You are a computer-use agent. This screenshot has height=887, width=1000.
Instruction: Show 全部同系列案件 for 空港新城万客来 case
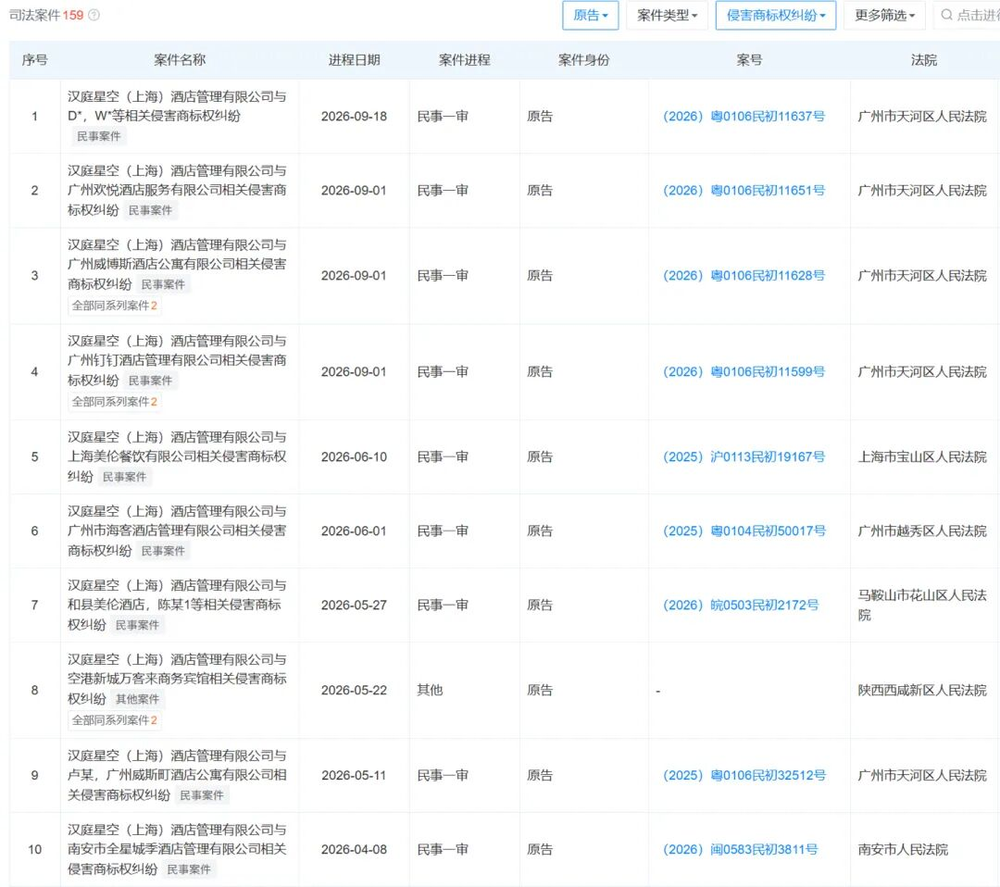coord(114,720)
